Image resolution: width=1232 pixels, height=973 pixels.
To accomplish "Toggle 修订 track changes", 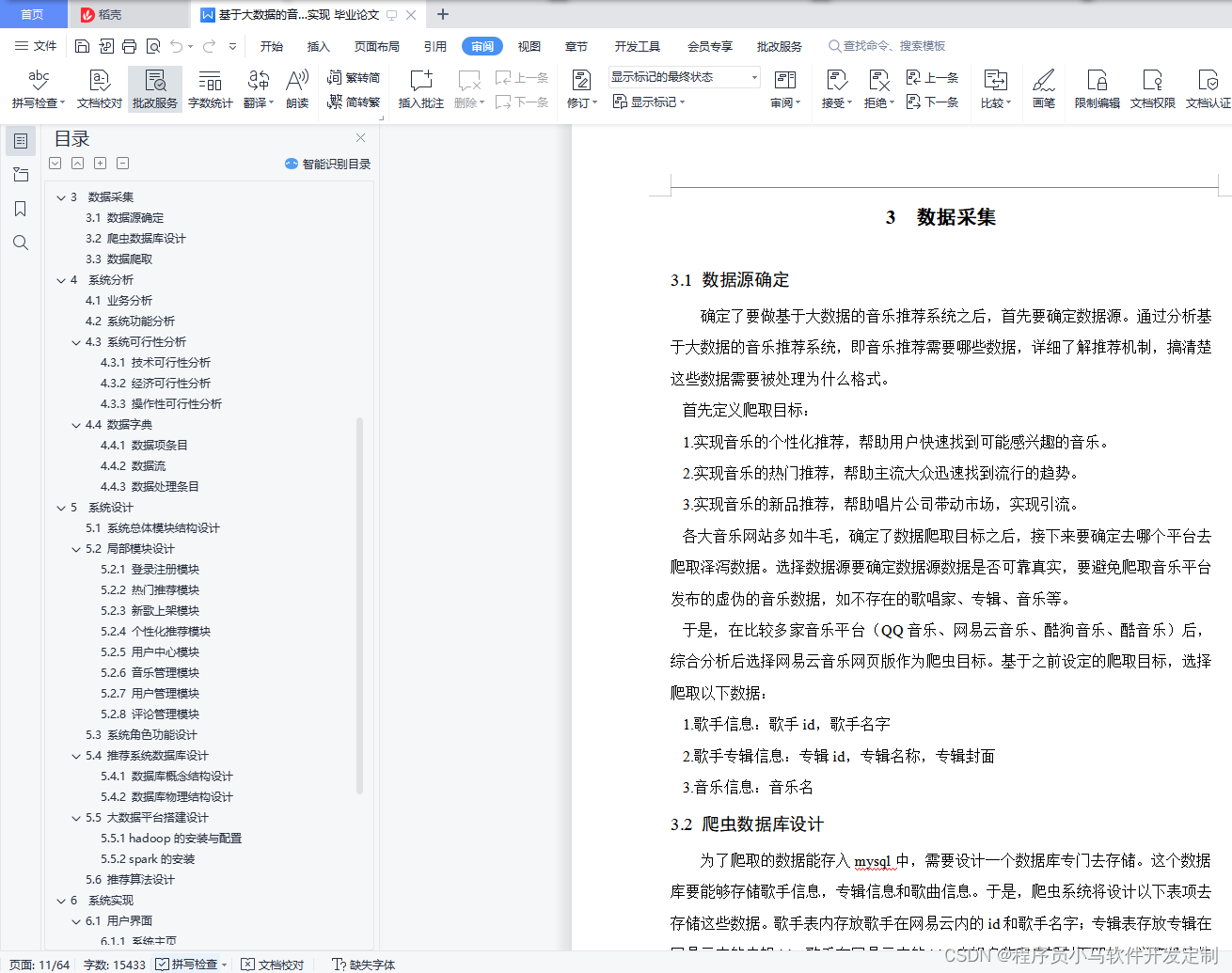I will 581,89.
